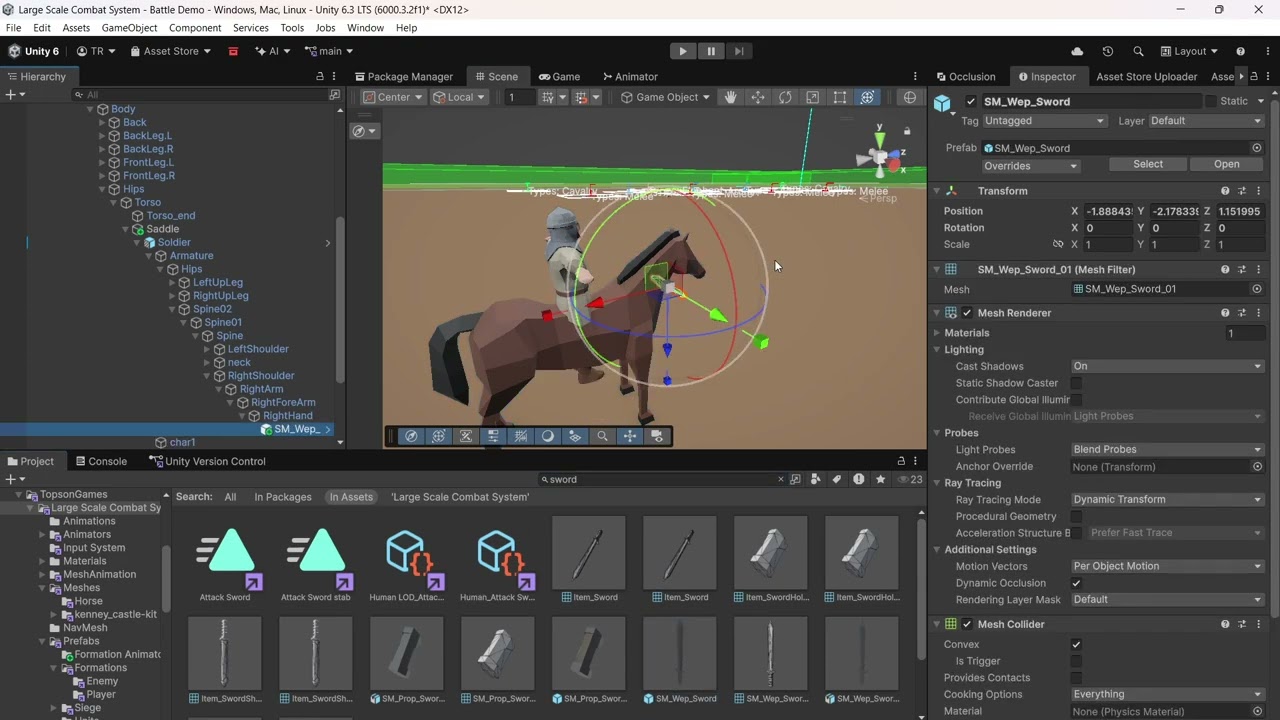Open the Cooking Options dropdown
Screen dimensions: 1280x720
pyautogui.click(x=1167, y=694)
